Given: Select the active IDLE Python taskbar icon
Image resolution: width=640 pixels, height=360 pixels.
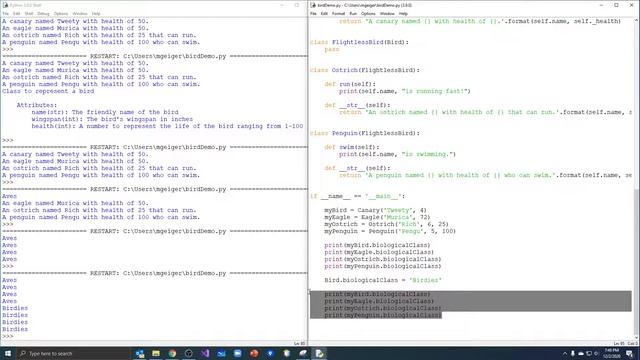Looking at the screenshot, I should [319, 353].
